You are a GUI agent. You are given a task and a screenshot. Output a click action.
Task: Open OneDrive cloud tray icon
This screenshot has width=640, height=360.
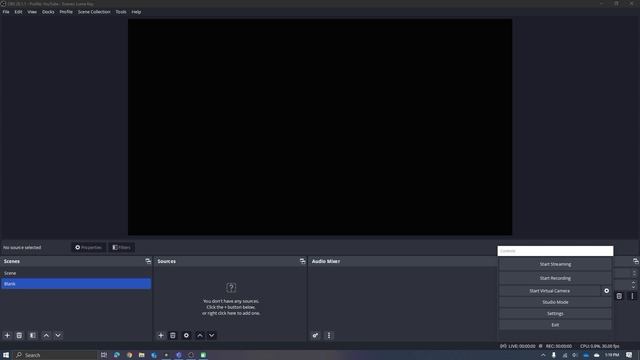(x=596, y=355)
